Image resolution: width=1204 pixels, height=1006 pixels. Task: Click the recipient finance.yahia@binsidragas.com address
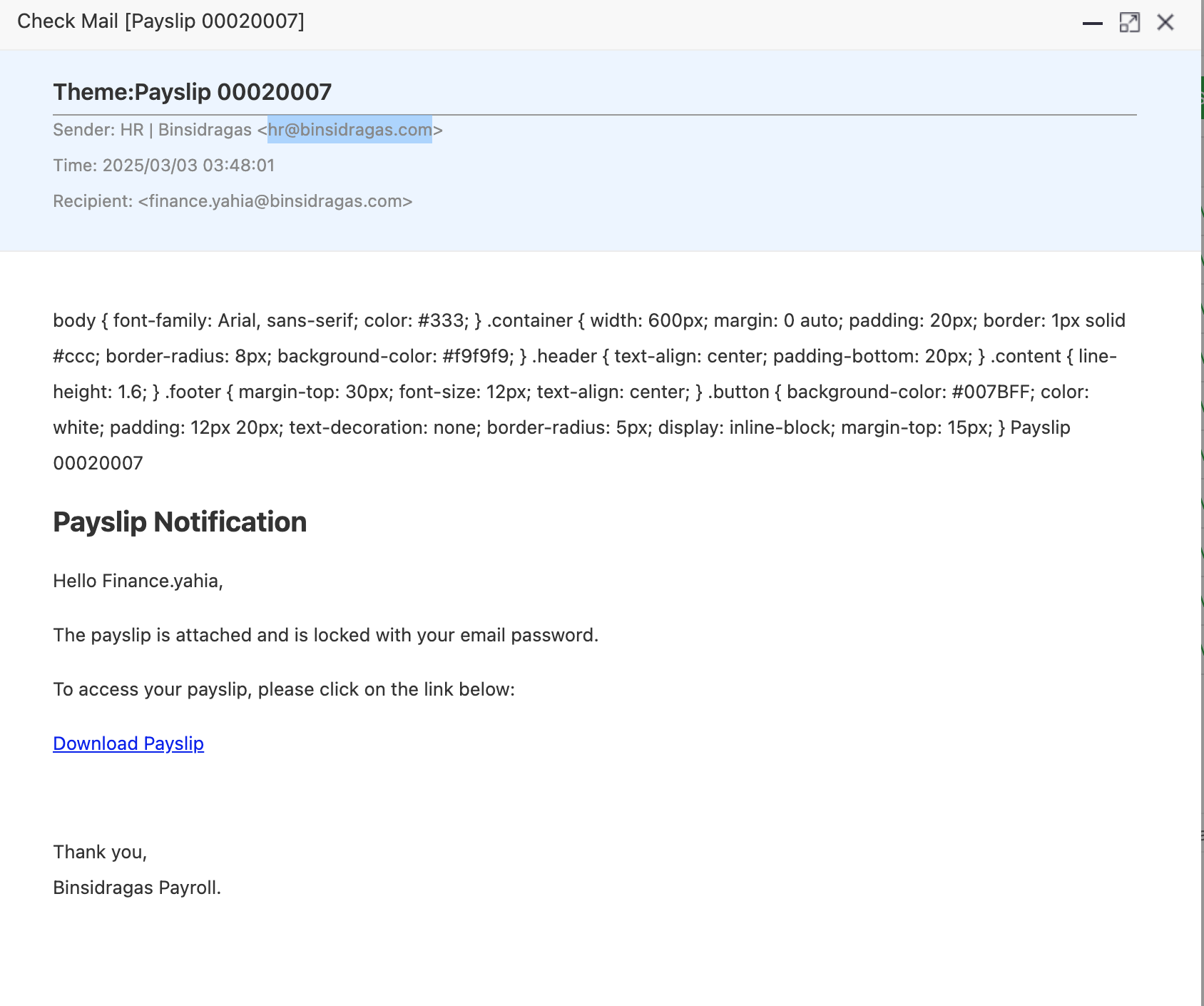click(275, 201)
